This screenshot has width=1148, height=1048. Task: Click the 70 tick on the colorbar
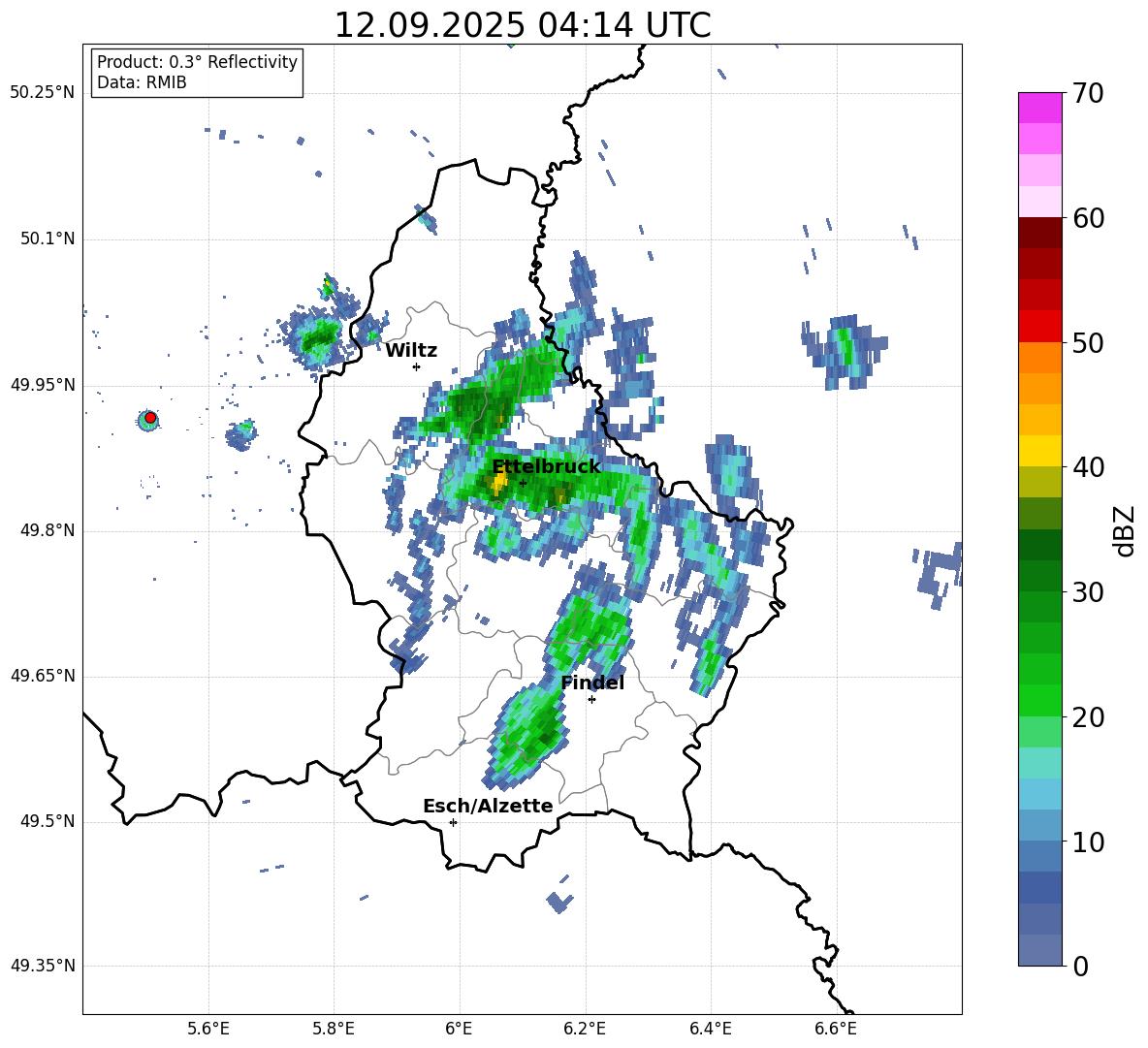tap(1088, 93)
